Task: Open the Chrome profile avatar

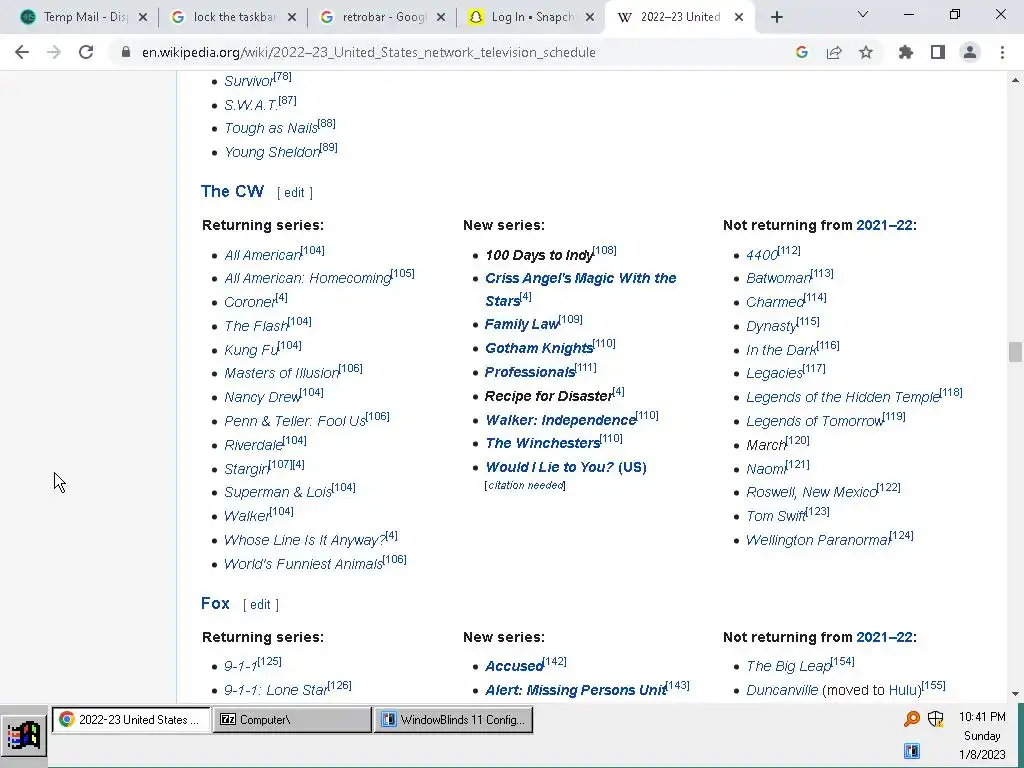Action: pyautogui.click(x=970, y=52)
